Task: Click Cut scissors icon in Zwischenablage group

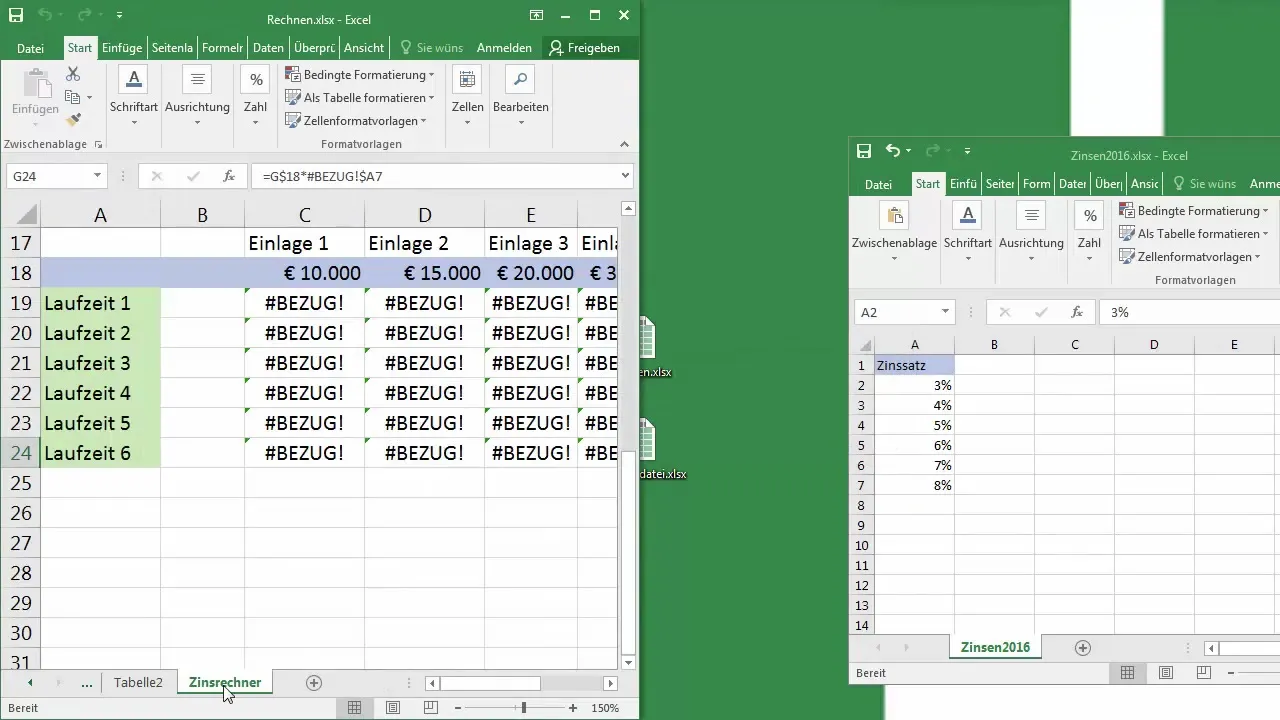Action: pos(73,74)
